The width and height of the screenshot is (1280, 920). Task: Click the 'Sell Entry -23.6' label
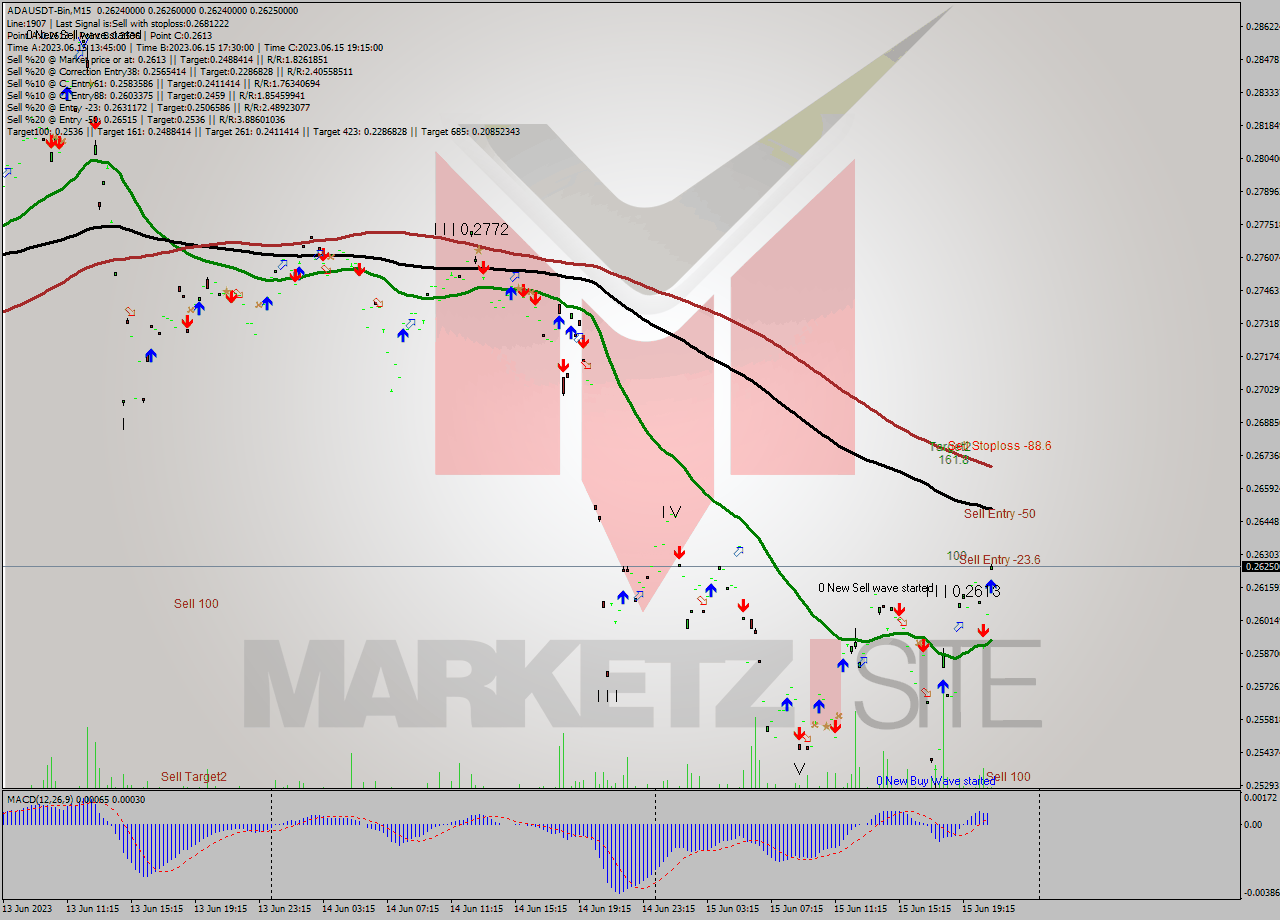pos(999,560)
